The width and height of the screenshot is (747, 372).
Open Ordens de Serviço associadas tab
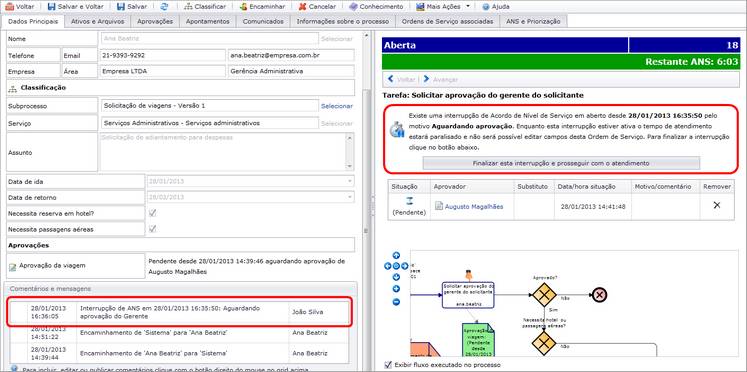447,21
